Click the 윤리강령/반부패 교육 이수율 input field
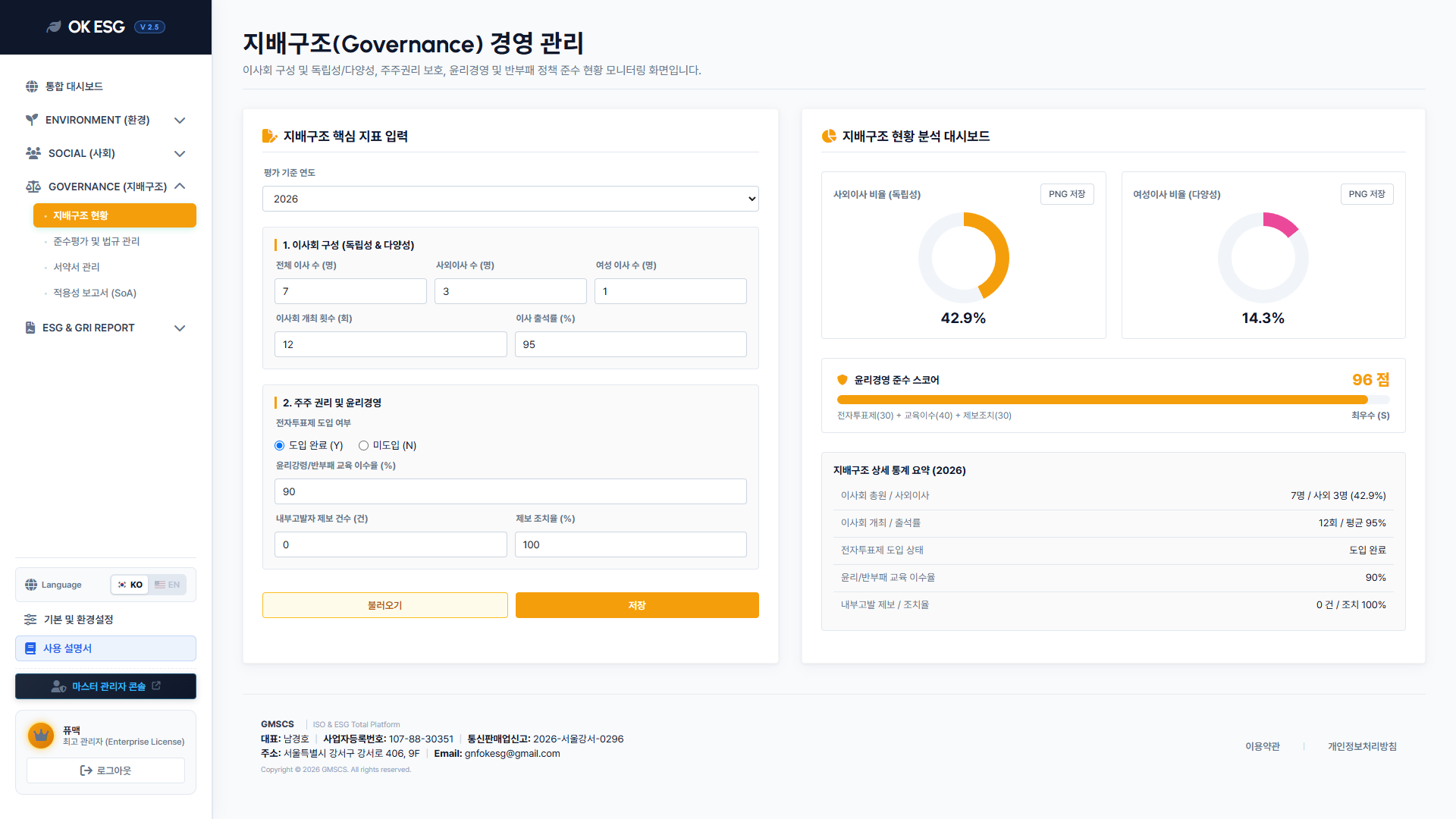This screenshot has height=819, width=1456. [510, 491]
